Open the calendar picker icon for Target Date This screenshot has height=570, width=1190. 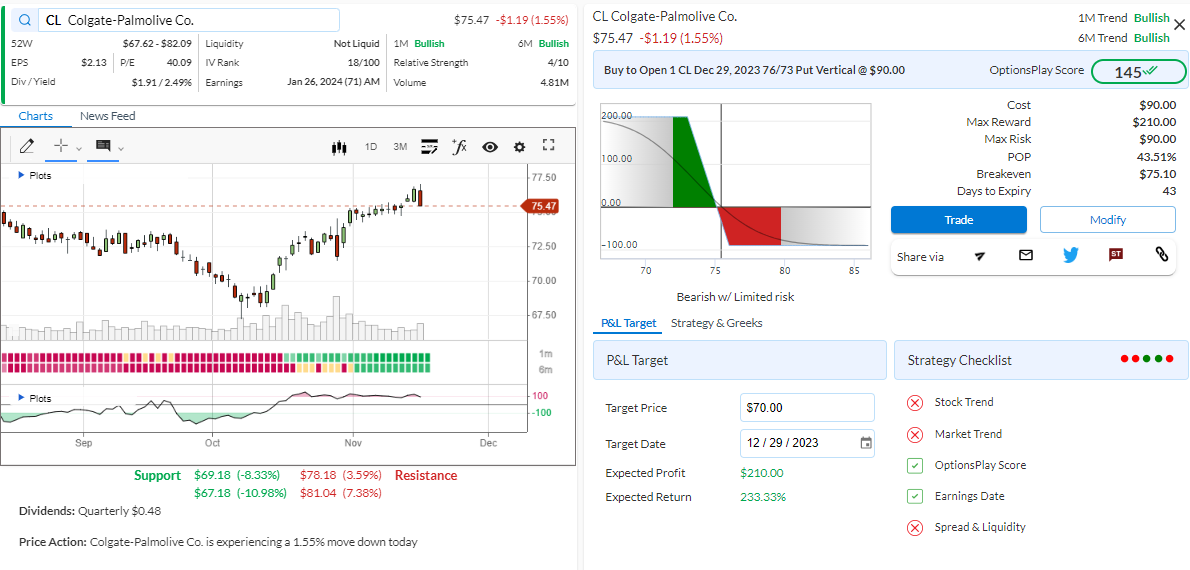click(x=866, y=442)
